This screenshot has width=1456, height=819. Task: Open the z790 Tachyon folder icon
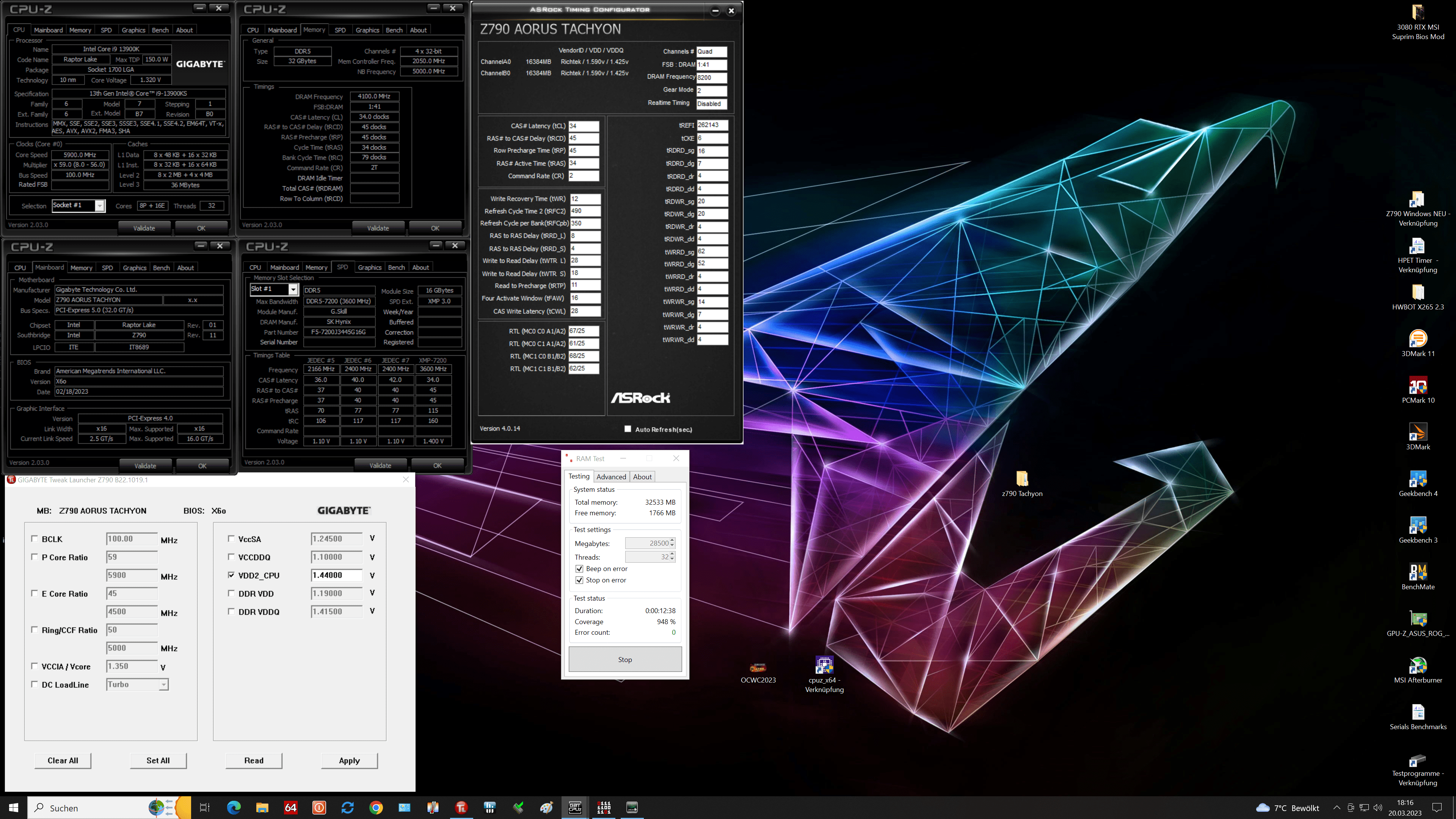[1021, 479]
